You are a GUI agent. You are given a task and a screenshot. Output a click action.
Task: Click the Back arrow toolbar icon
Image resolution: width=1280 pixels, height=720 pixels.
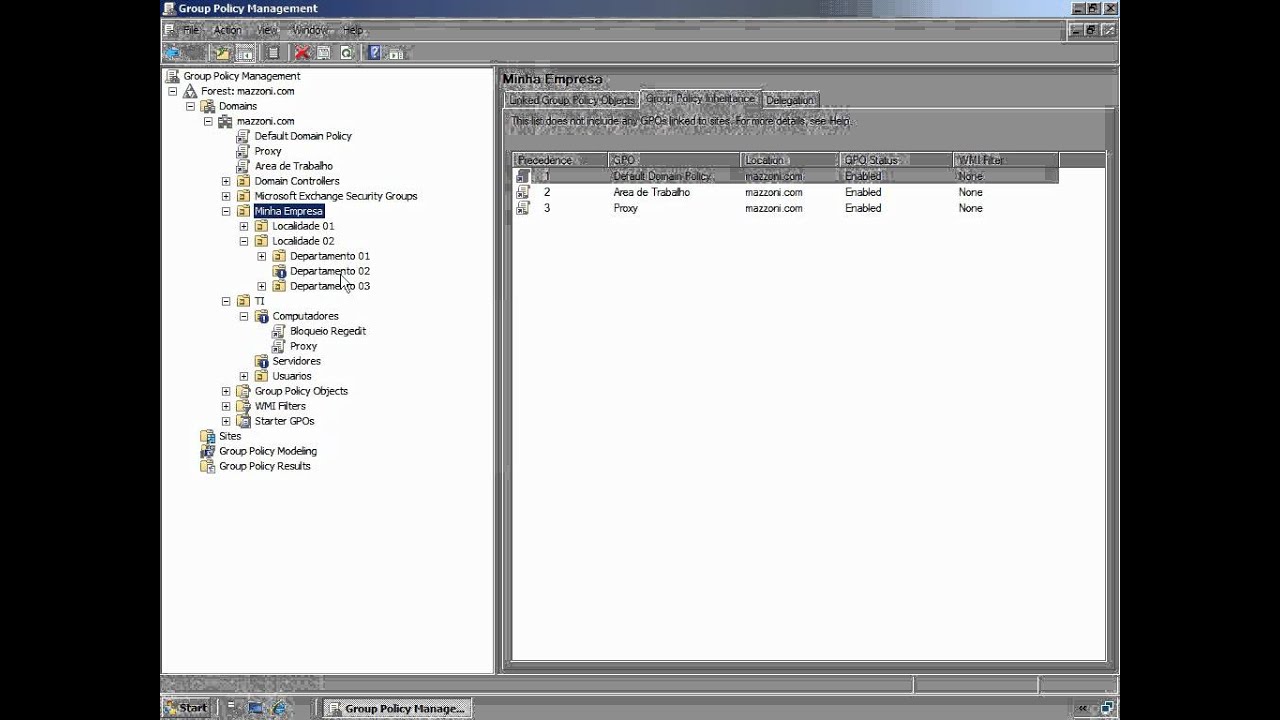pyautogui.click(x=172, y=52)
